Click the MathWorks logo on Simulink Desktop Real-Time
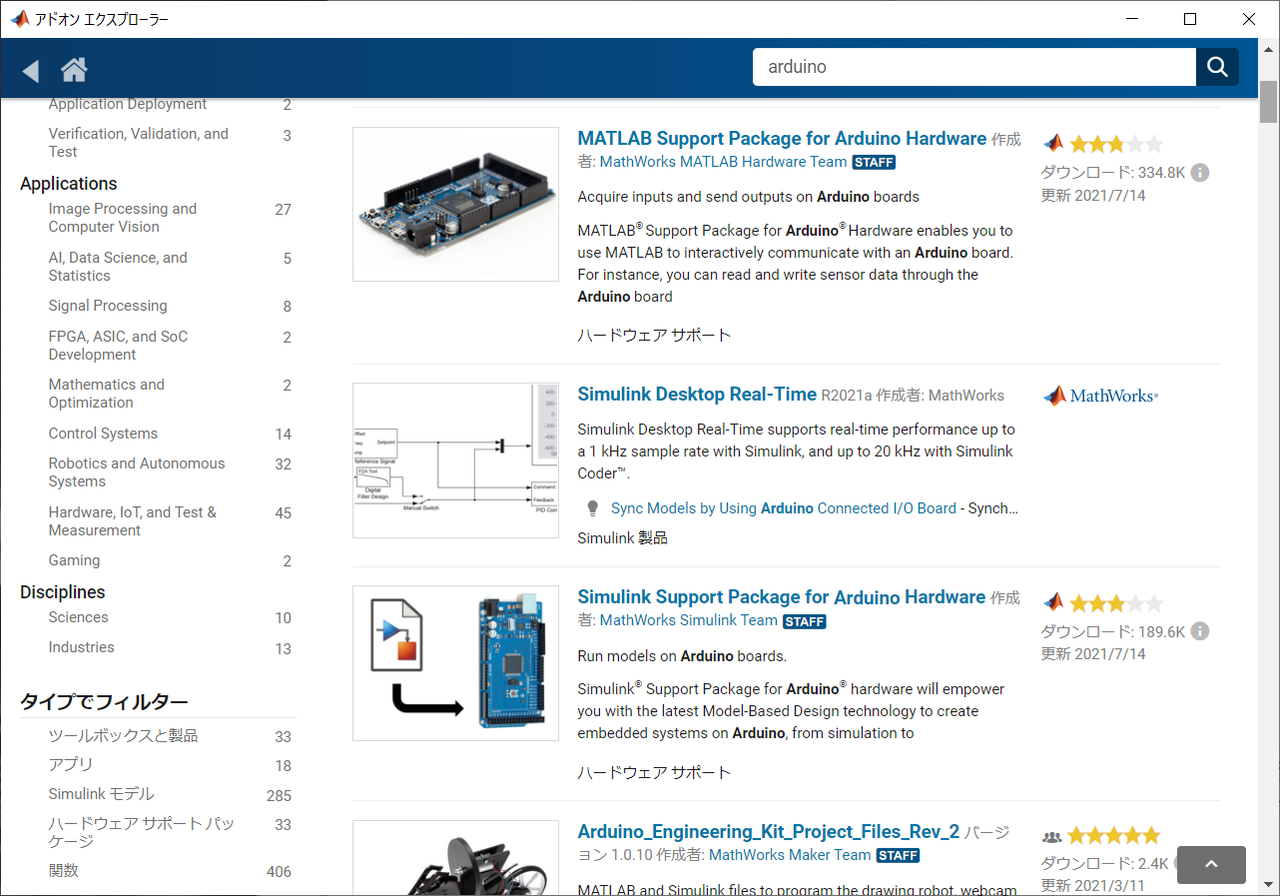Image resolution: width=1280 pixels, height=896 pixels. [x=1099, y=395]
